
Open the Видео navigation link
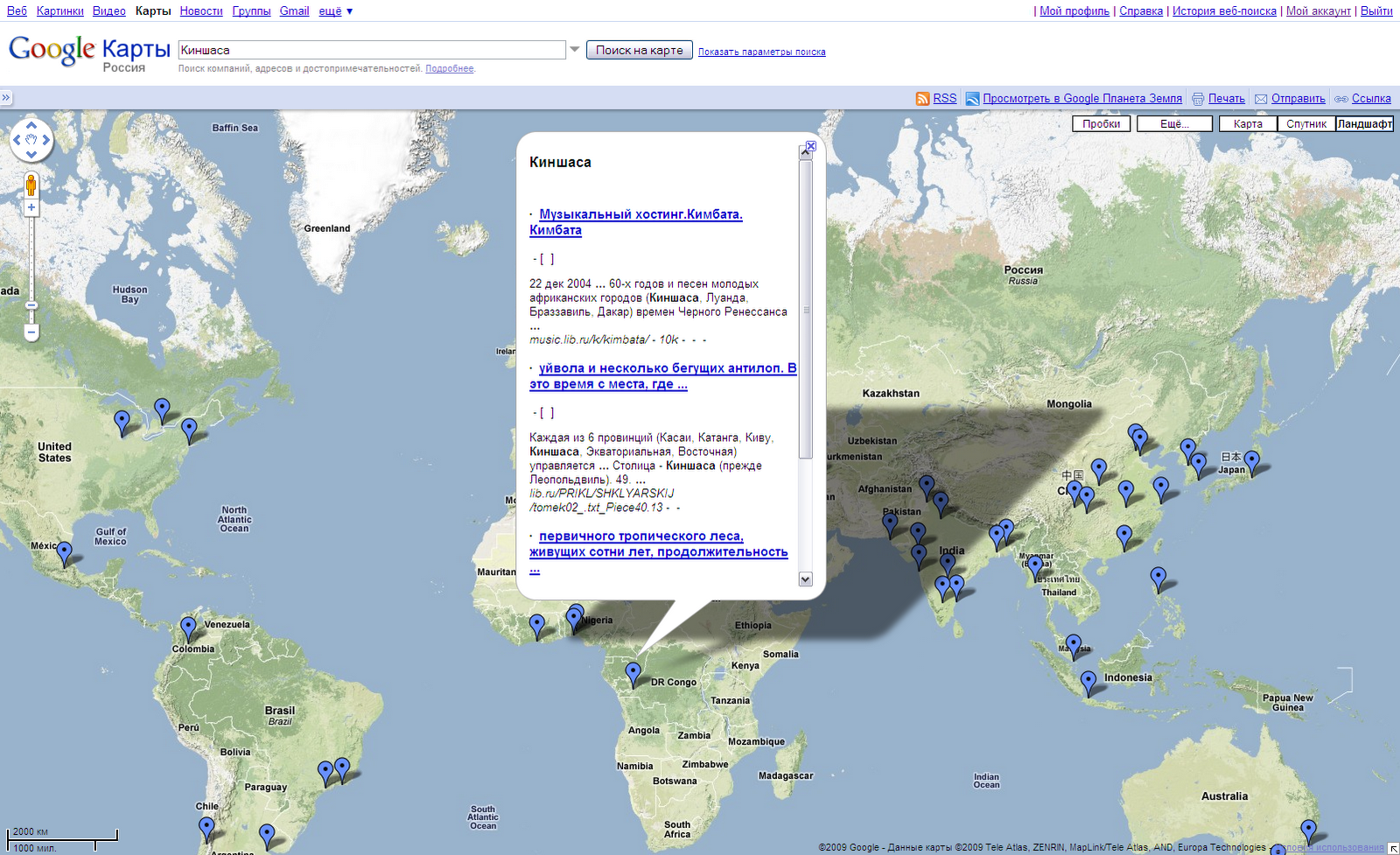tap(109, 11)
